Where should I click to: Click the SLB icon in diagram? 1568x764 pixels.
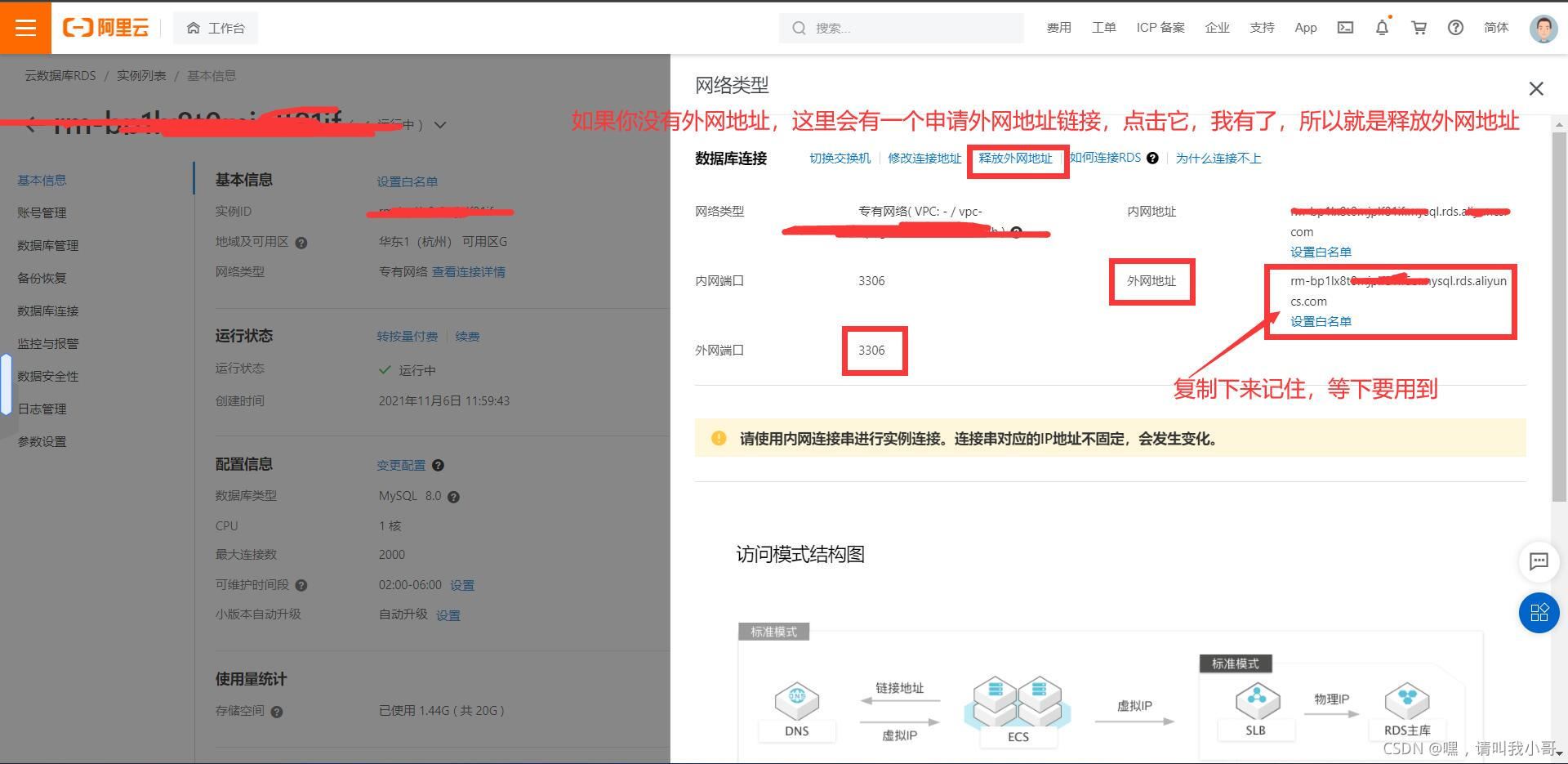(x=1257, y=701)
